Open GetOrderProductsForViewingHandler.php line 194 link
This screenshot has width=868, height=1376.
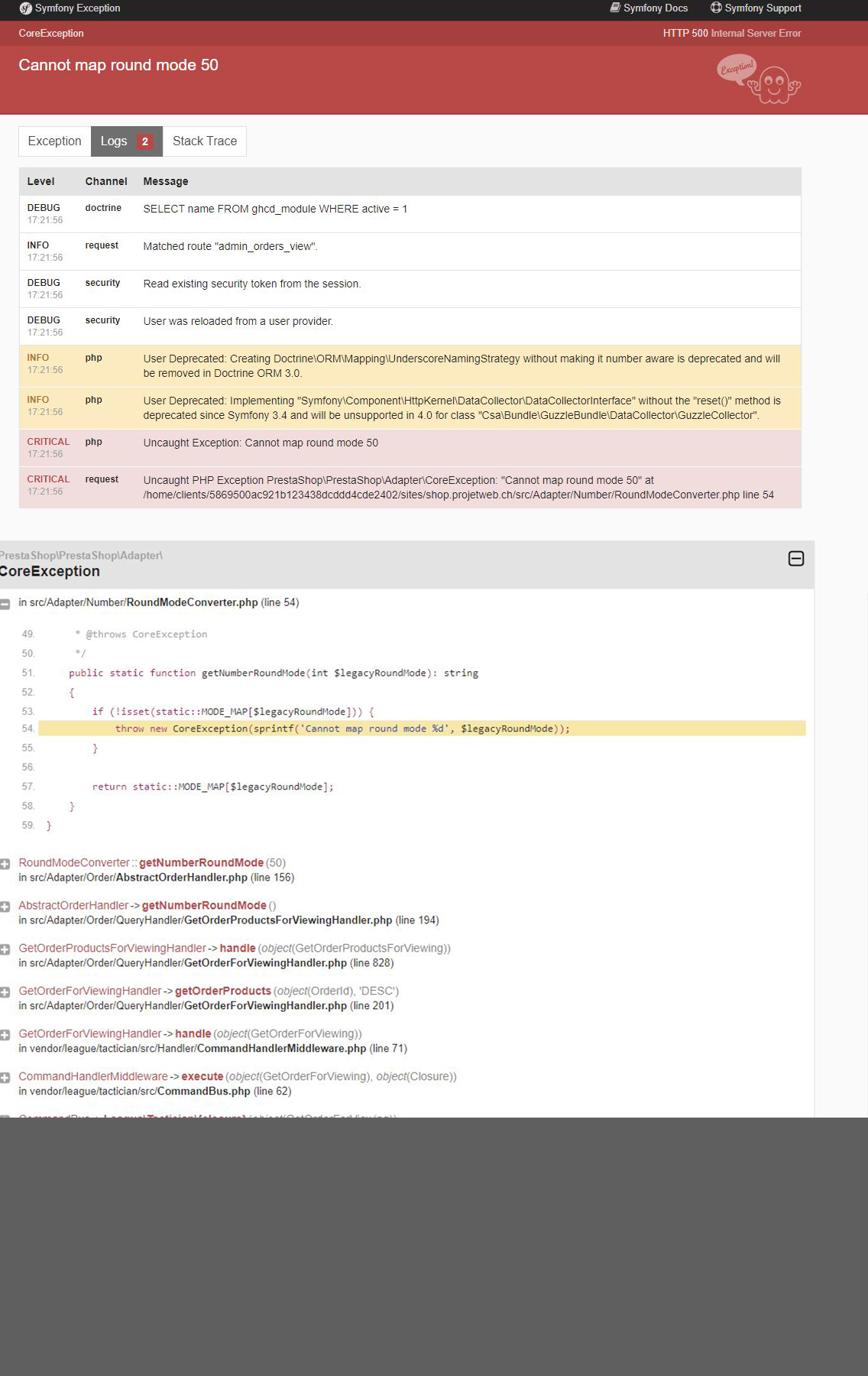pyautogui.click(x=228, y=920)
